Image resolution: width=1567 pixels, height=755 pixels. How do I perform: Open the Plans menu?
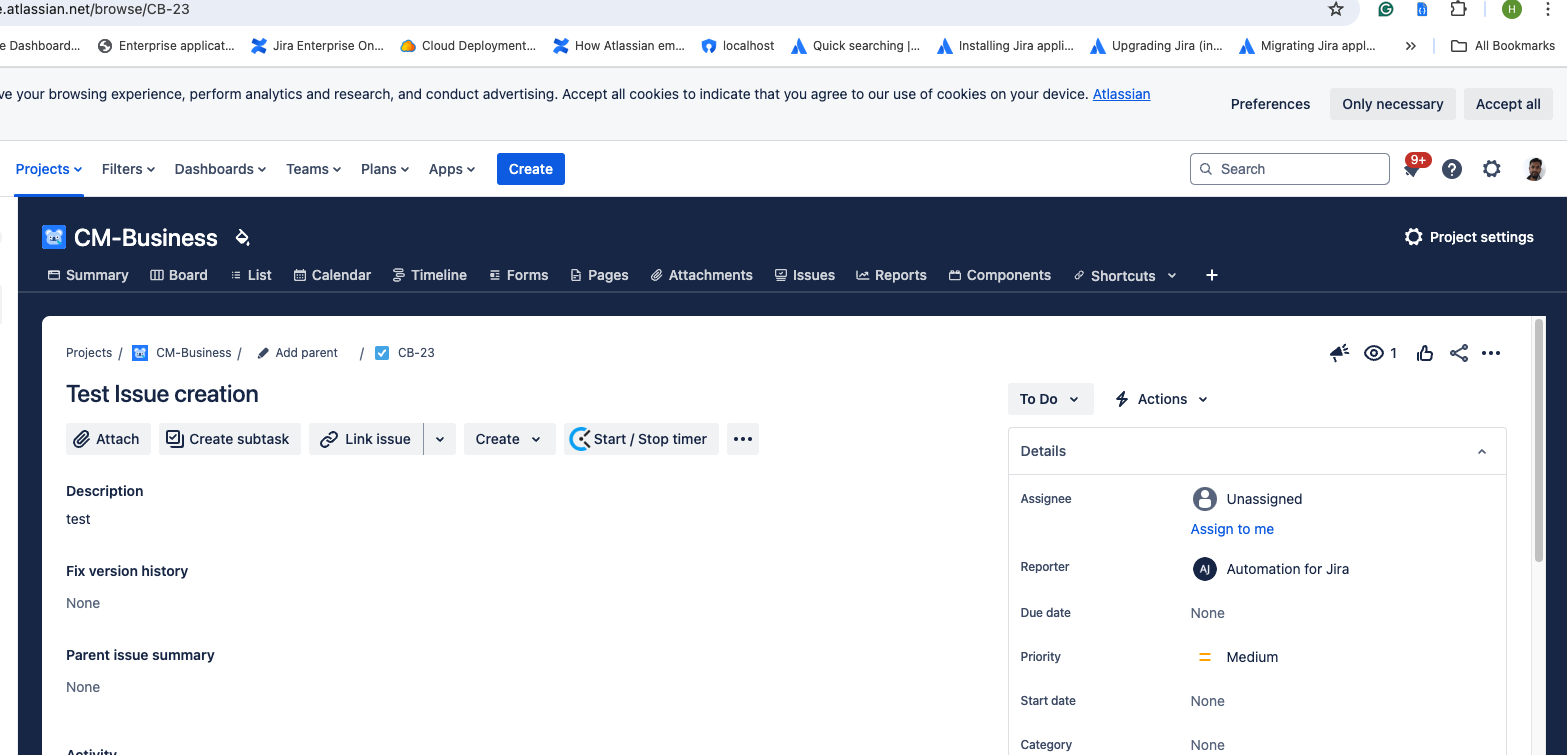click(385, 169)
